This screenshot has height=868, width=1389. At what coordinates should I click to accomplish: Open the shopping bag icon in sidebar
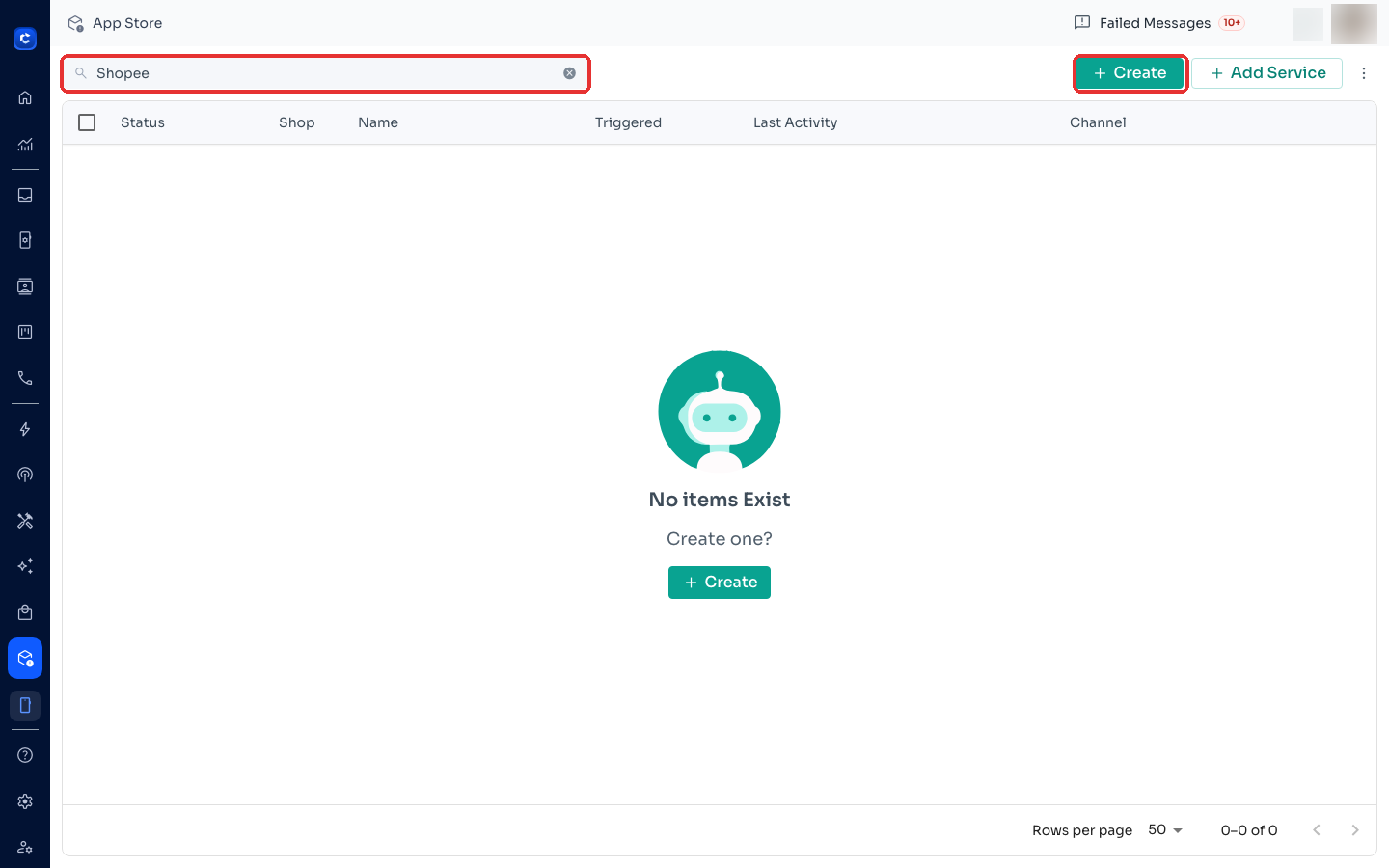pyautogui.click(x=25, y=612)
